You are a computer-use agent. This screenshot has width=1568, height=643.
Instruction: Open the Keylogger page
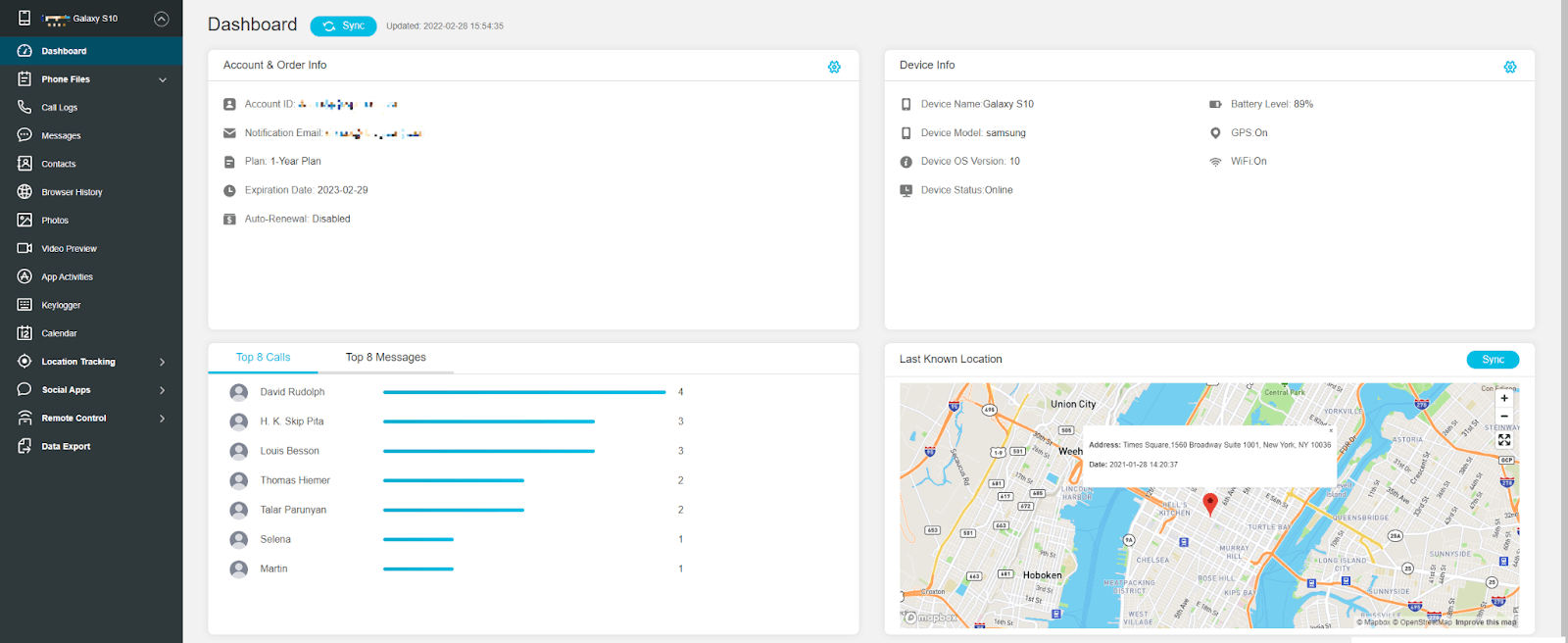click(x=61, y=305)
